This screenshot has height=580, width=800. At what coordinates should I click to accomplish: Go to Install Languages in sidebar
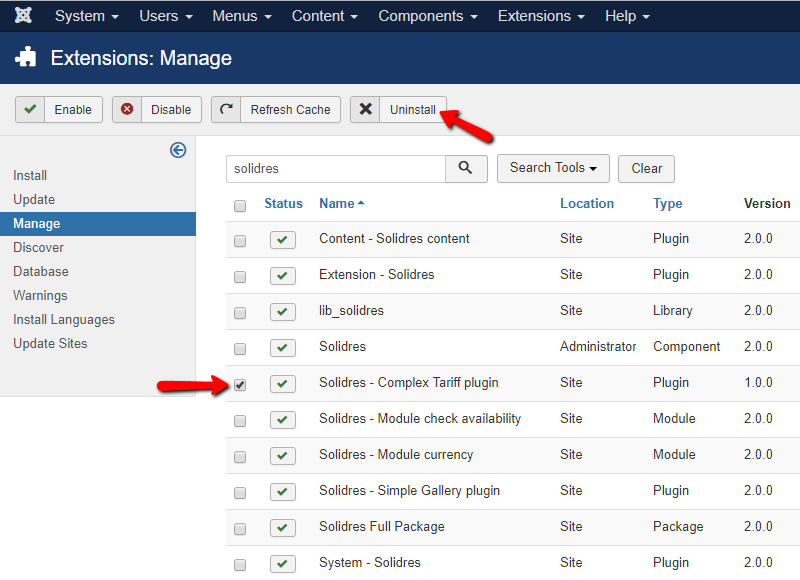point(64,319)
